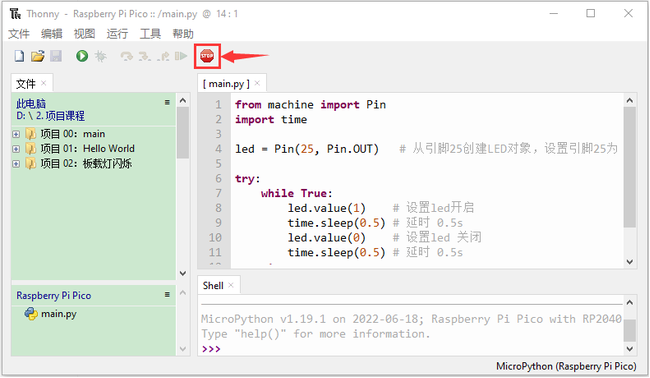Click code "led.value(1)" on line 8

pos(327,208)
